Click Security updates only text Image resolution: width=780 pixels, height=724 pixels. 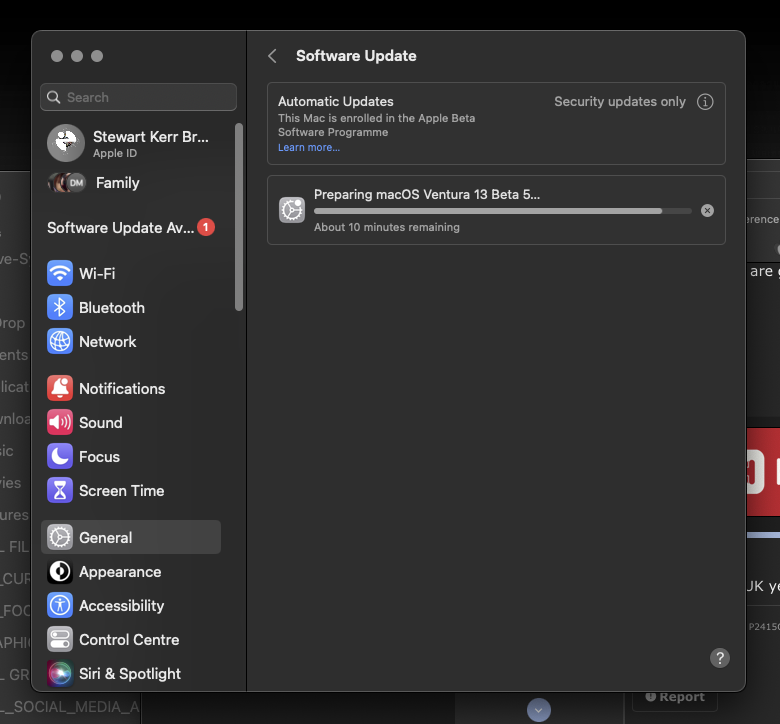(x=620, y=102)
